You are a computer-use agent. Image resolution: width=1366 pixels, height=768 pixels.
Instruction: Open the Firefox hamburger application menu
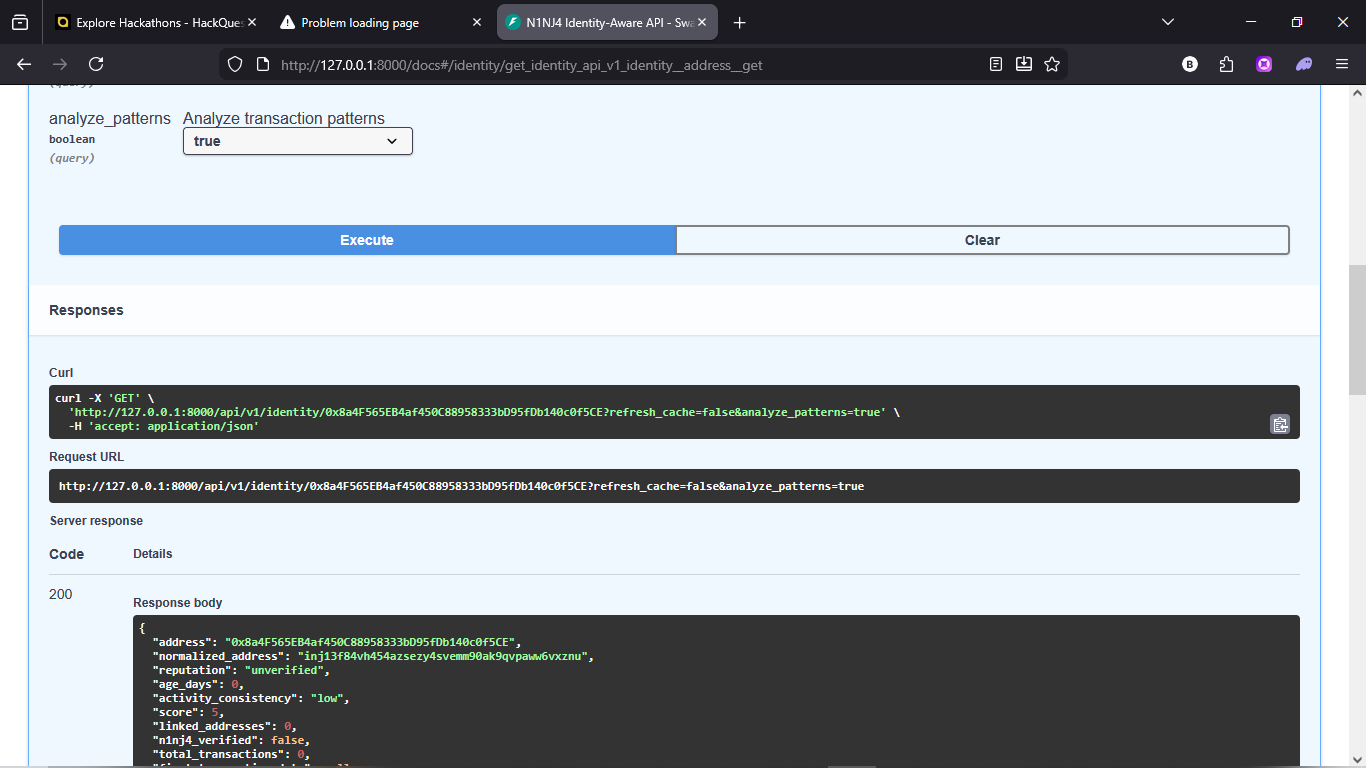coord(1342,64)
